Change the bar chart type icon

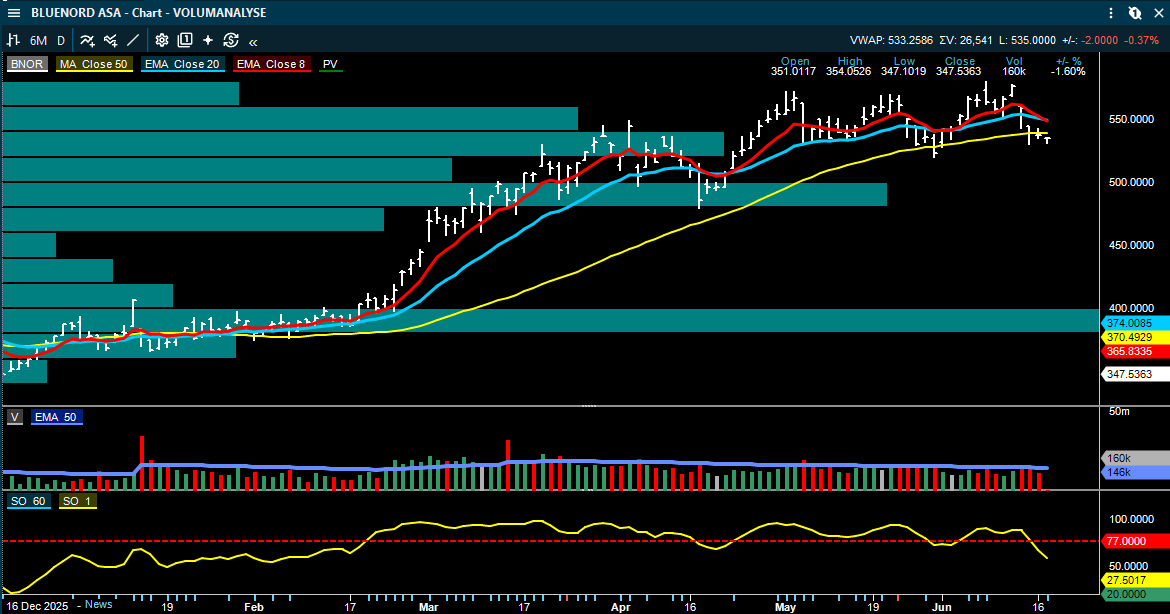coord(13,40)
